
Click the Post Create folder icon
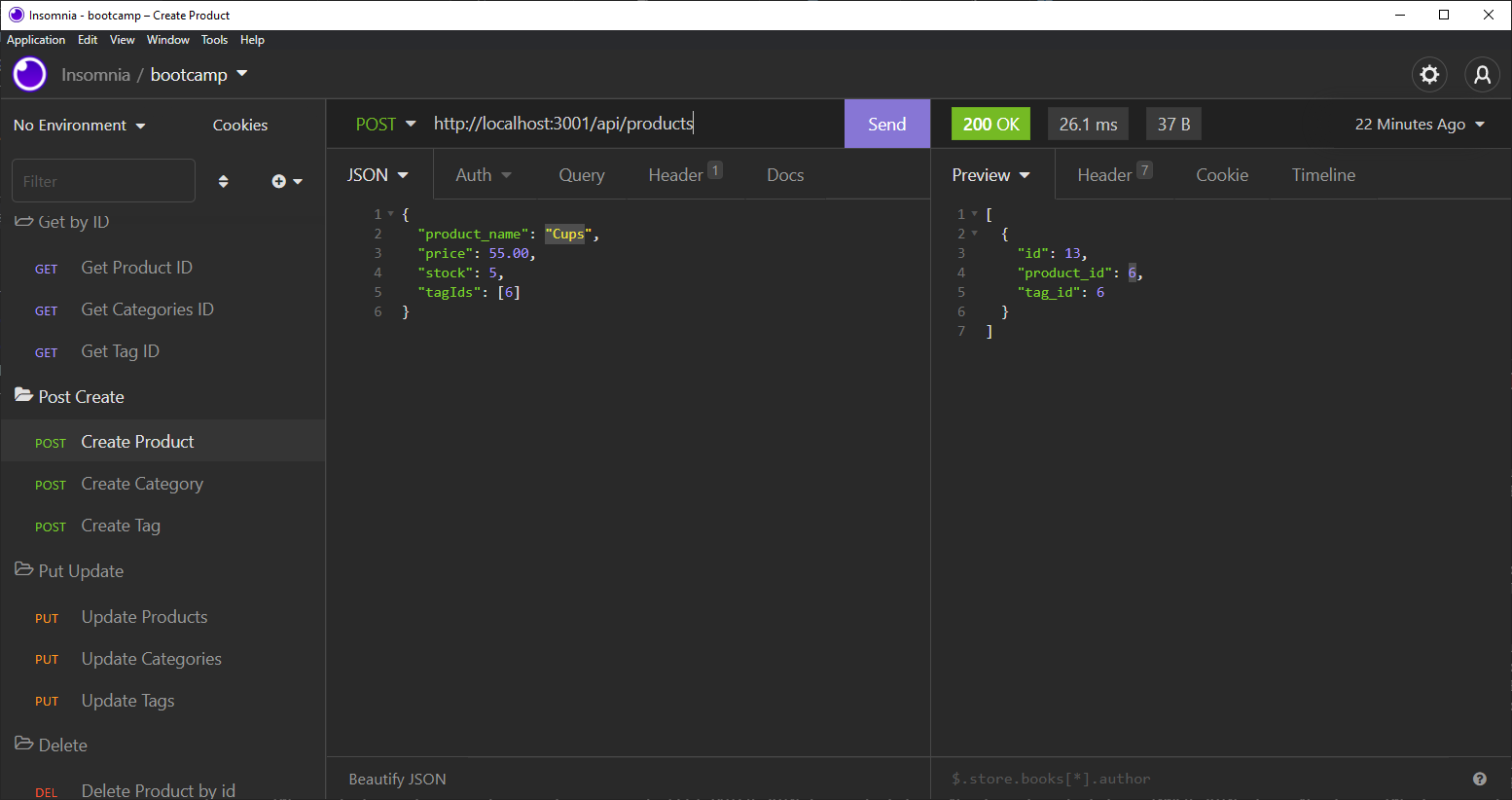click(x=23, y=395)
